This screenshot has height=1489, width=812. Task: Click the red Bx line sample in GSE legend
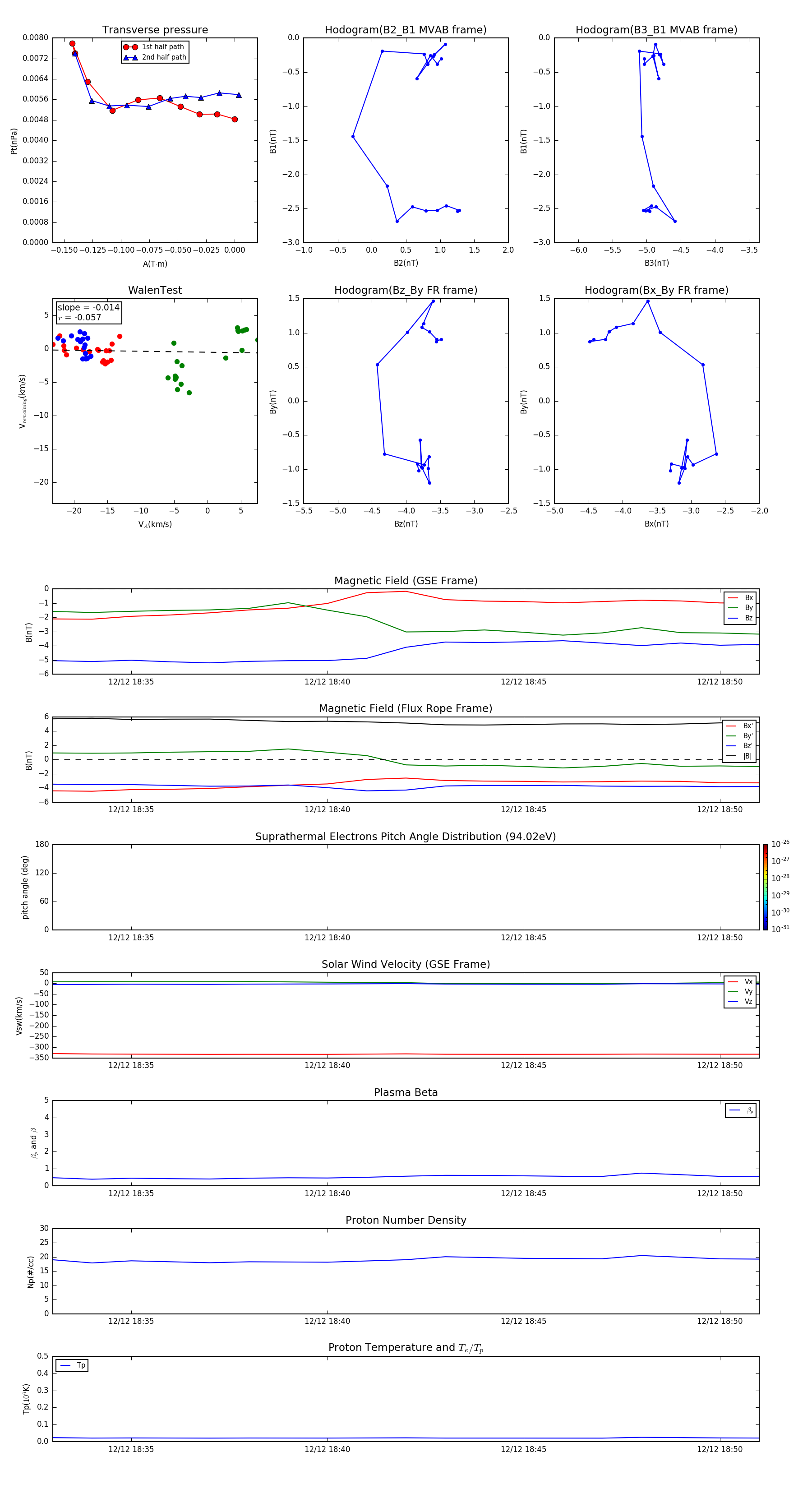(732, 598)
